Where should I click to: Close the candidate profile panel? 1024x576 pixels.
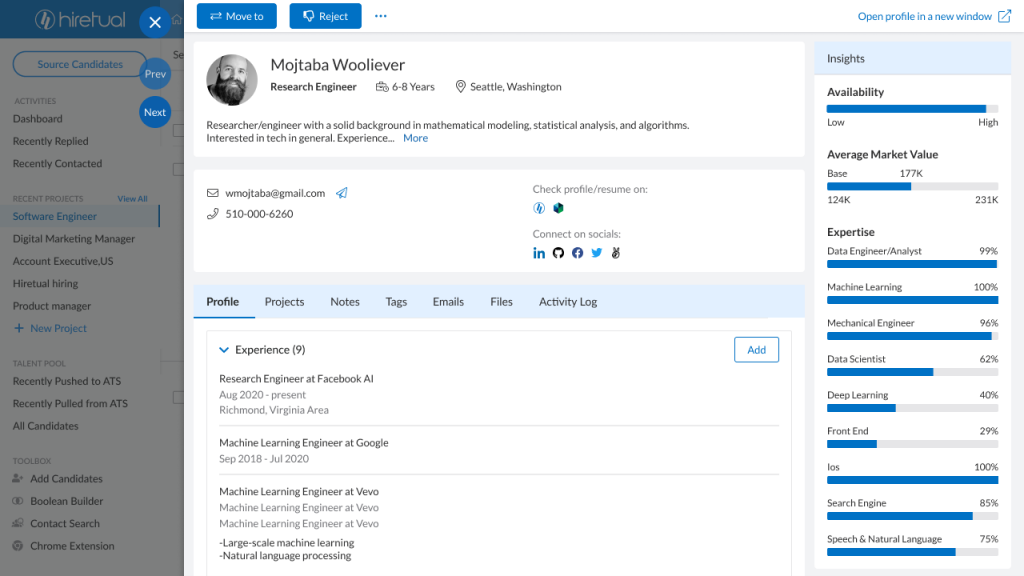[x=155, y=22]
